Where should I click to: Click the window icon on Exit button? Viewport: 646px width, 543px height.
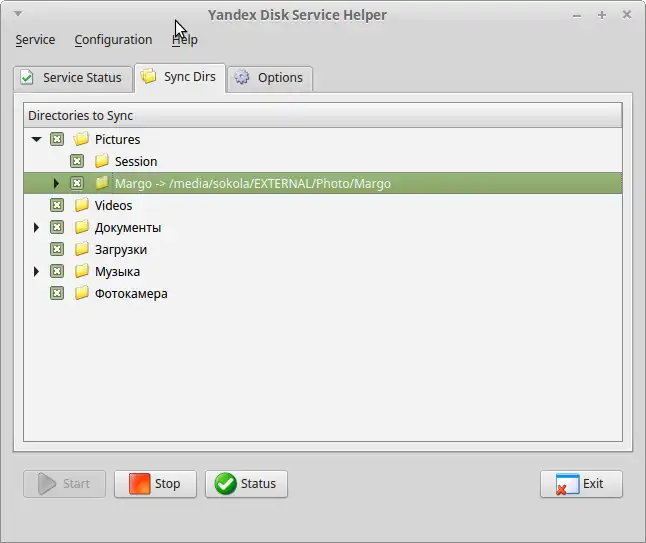point(567,484)
